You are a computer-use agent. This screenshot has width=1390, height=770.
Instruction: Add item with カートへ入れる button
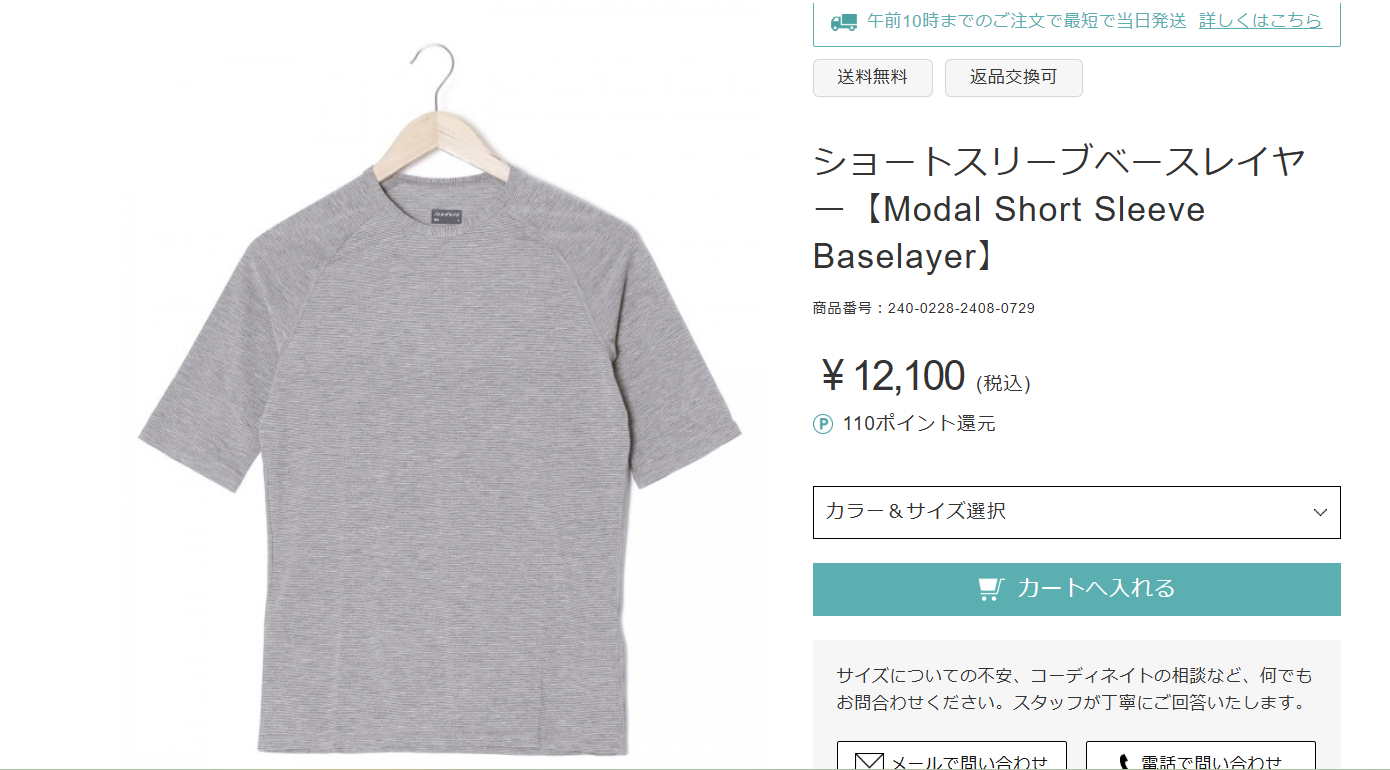click(1076, 589)
